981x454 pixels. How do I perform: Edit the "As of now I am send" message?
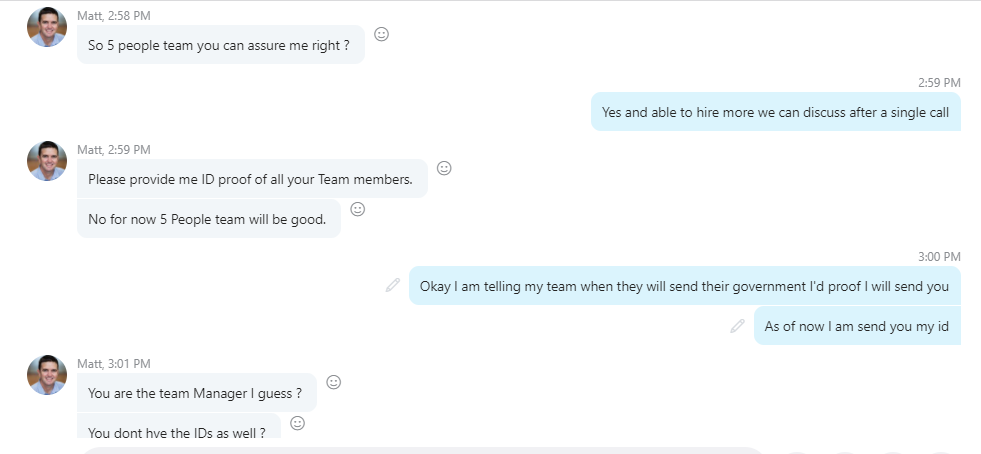pyautogui.click(x=738, y=326)
